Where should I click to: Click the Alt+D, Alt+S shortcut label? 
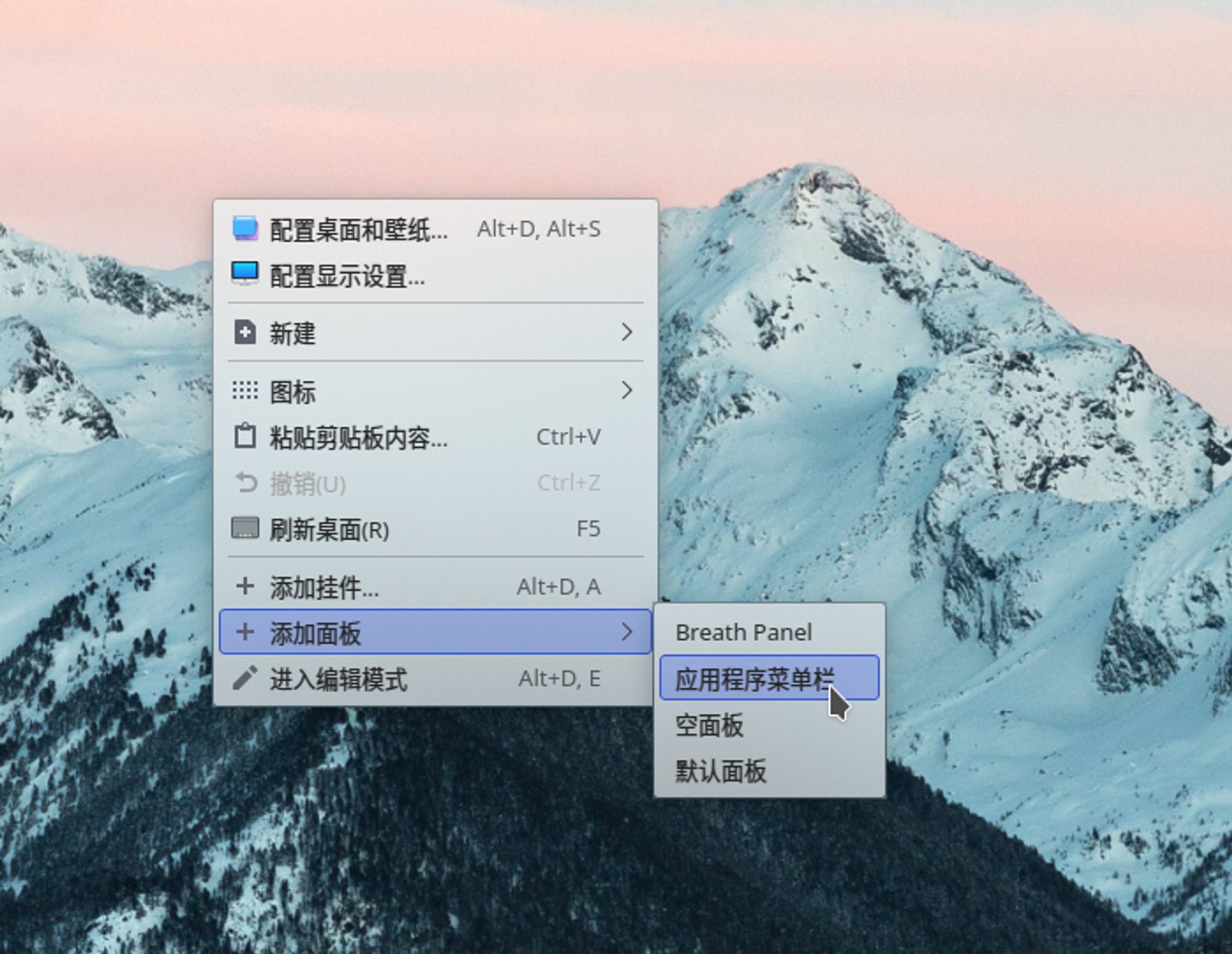(x=539, y=229)
